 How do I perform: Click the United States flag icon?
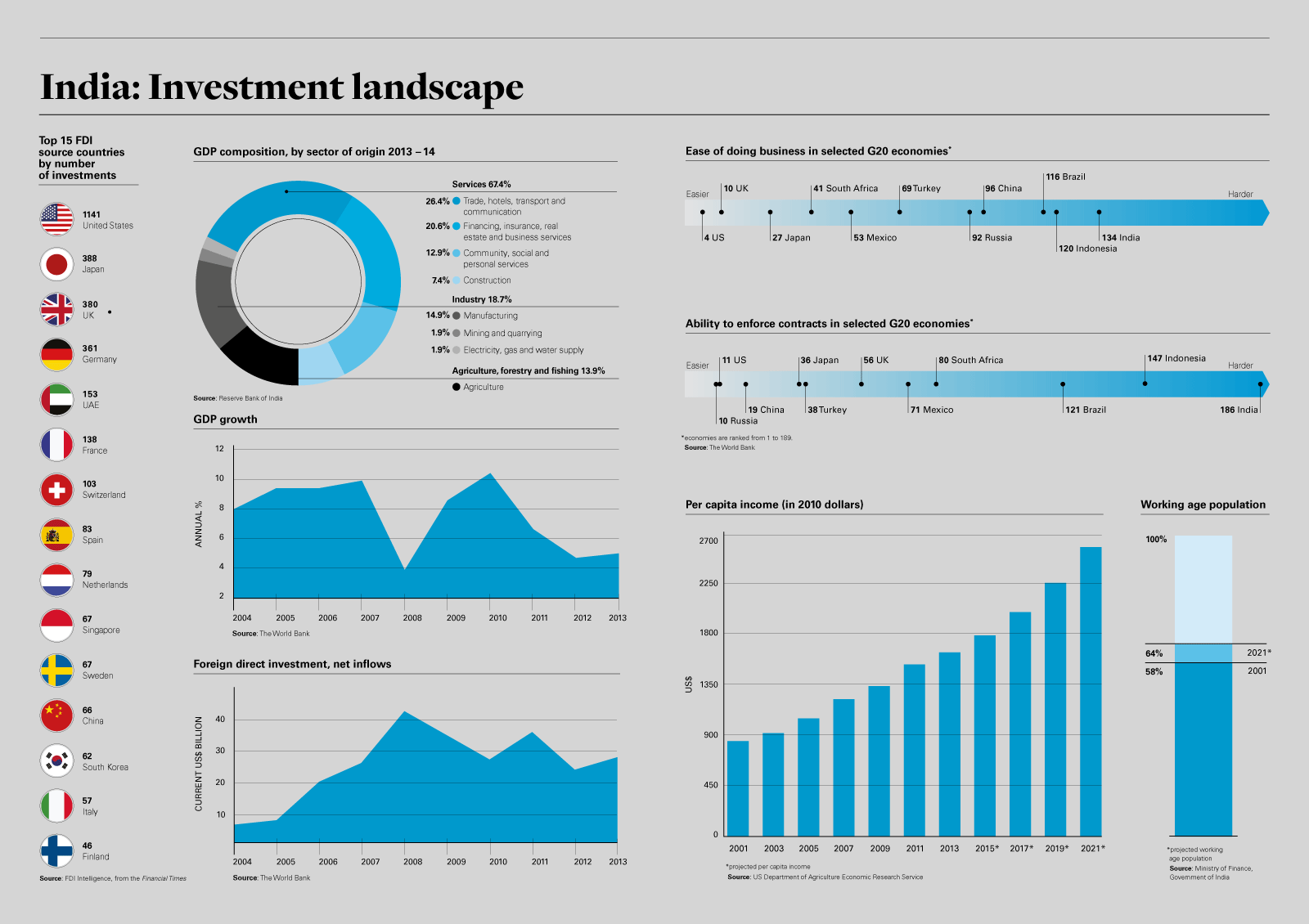56,219
